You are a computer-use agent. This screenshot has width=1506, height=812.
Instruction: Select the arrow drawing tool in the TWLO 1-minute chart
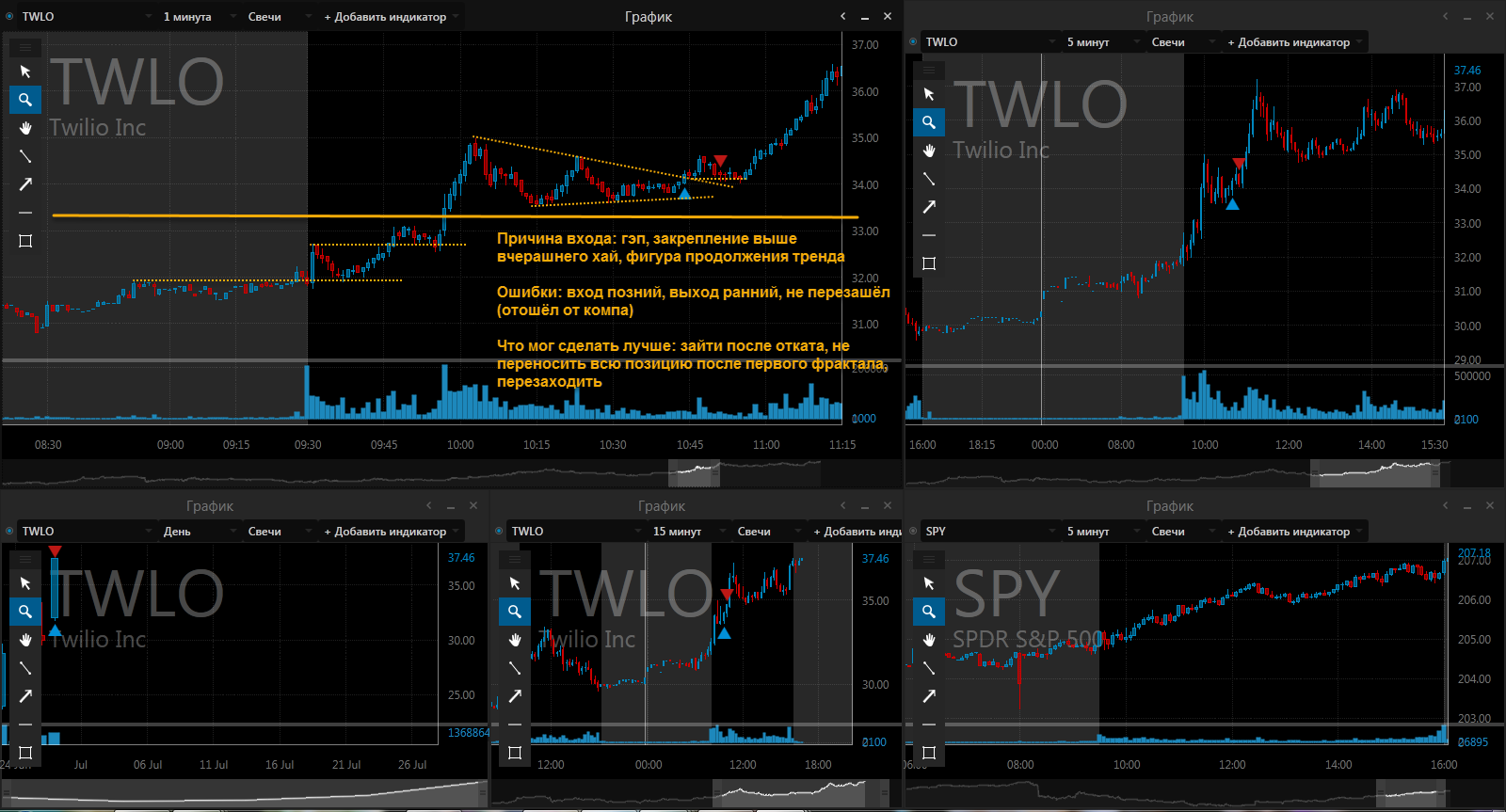[x=25, y=184]
